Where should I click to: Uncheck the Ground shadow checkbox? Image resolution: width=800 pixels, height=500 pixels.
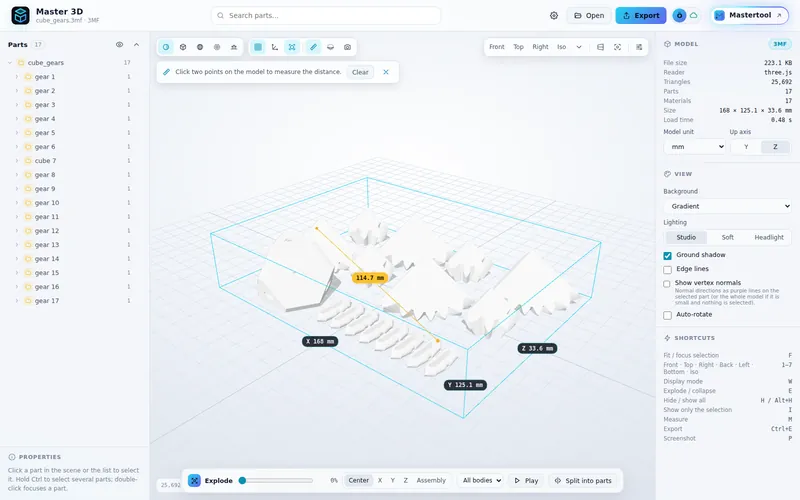(x=667, y=256)
